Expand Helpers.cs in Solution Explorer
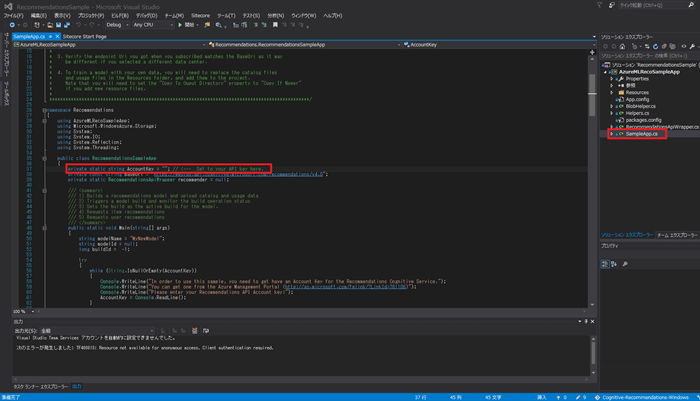Viewport: 700px width, 401px height. (x=612, y=113)
